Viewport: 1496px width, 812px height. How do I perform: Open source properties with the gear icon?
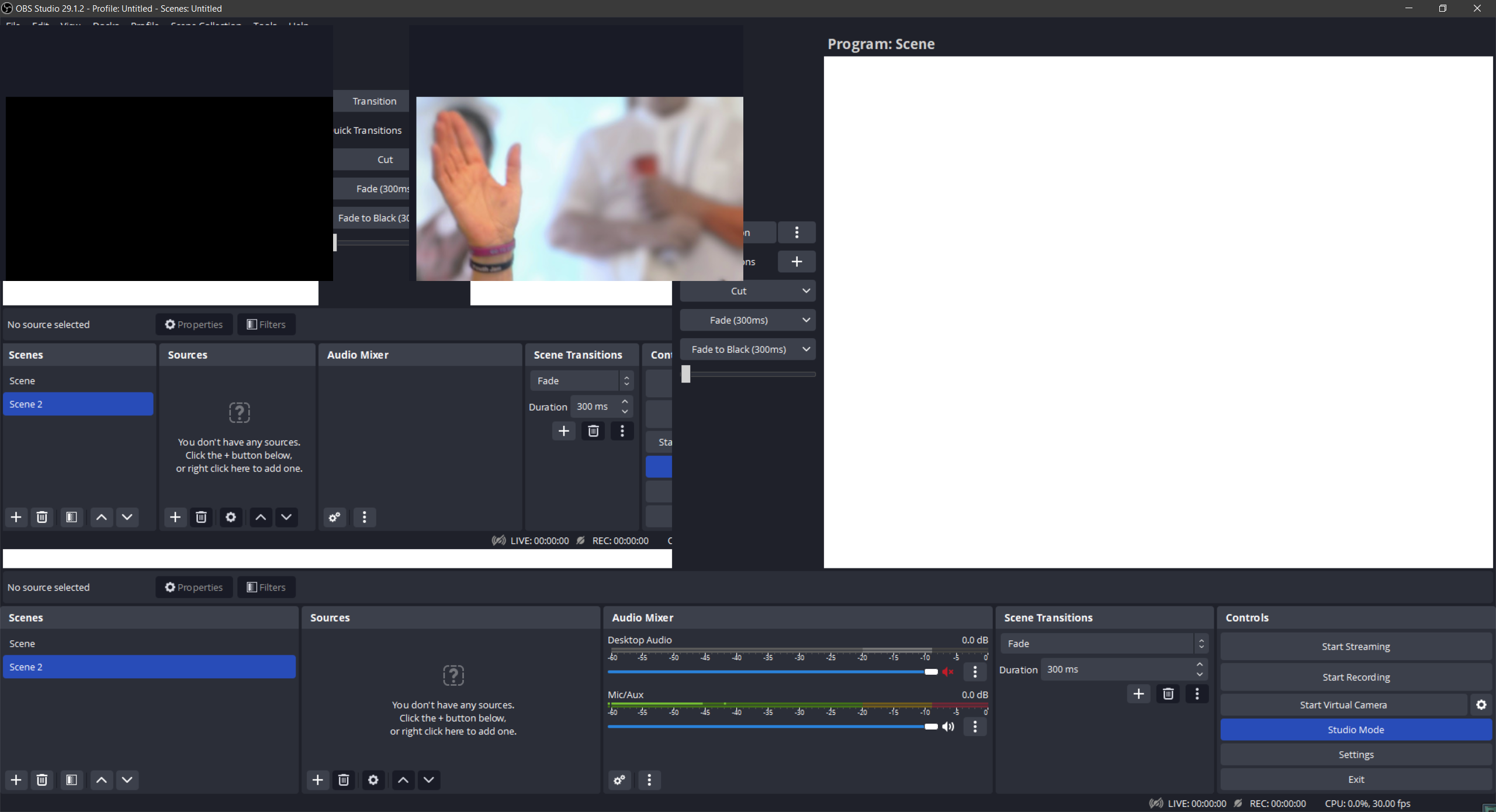(x=373, y=780)
